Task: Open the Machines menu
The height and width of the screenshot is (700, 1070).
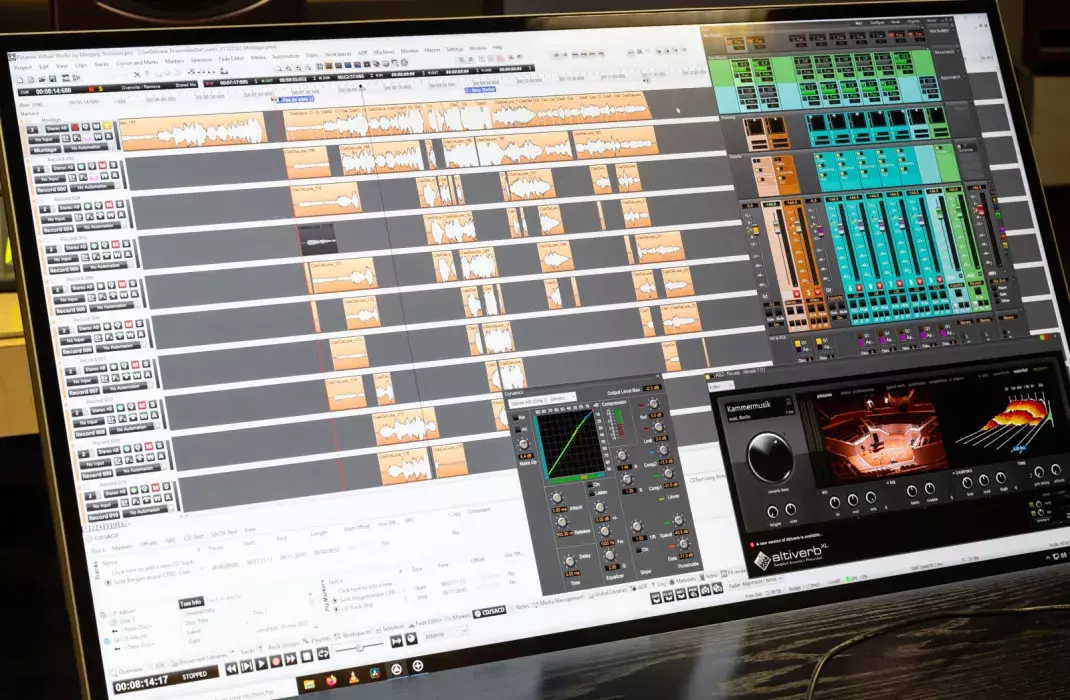Action: point(384,52)
